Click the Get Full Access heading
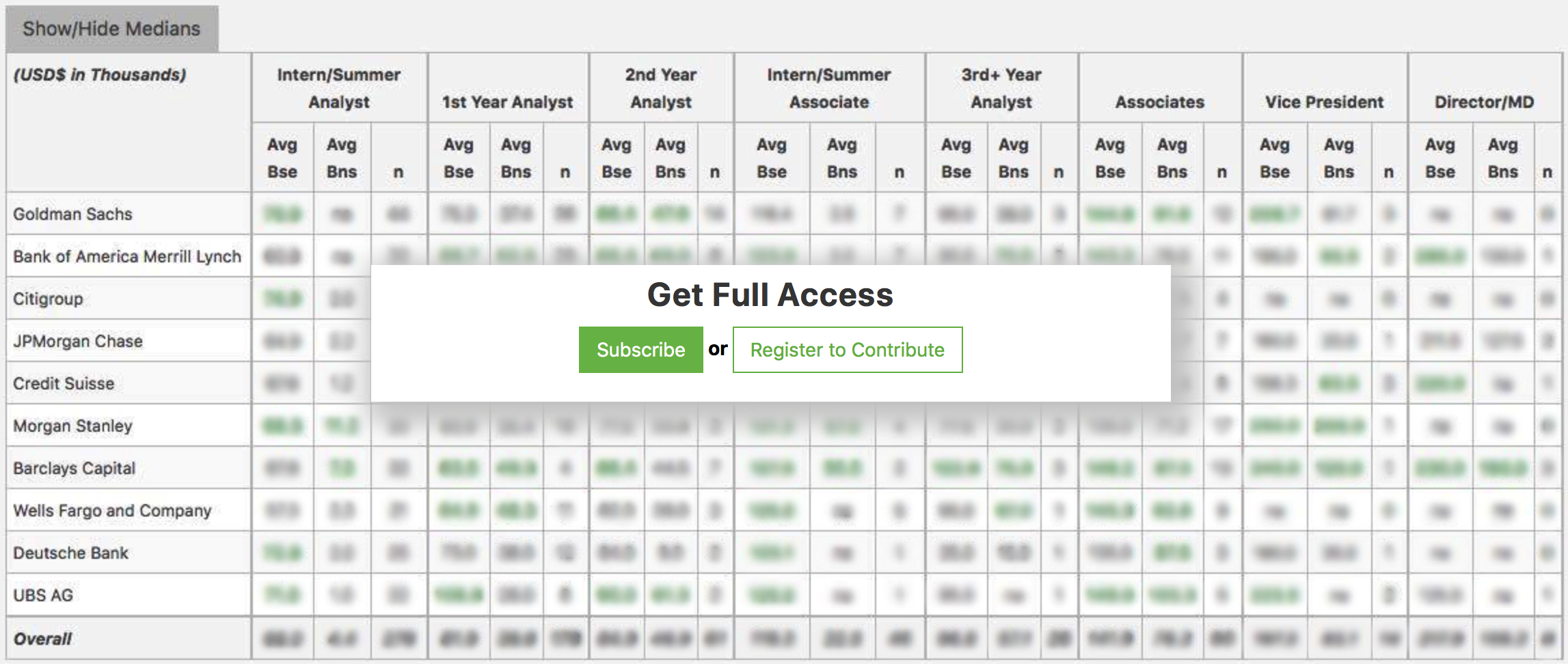The height and width of the screenshot is (664, 1568). pos(770,295)
